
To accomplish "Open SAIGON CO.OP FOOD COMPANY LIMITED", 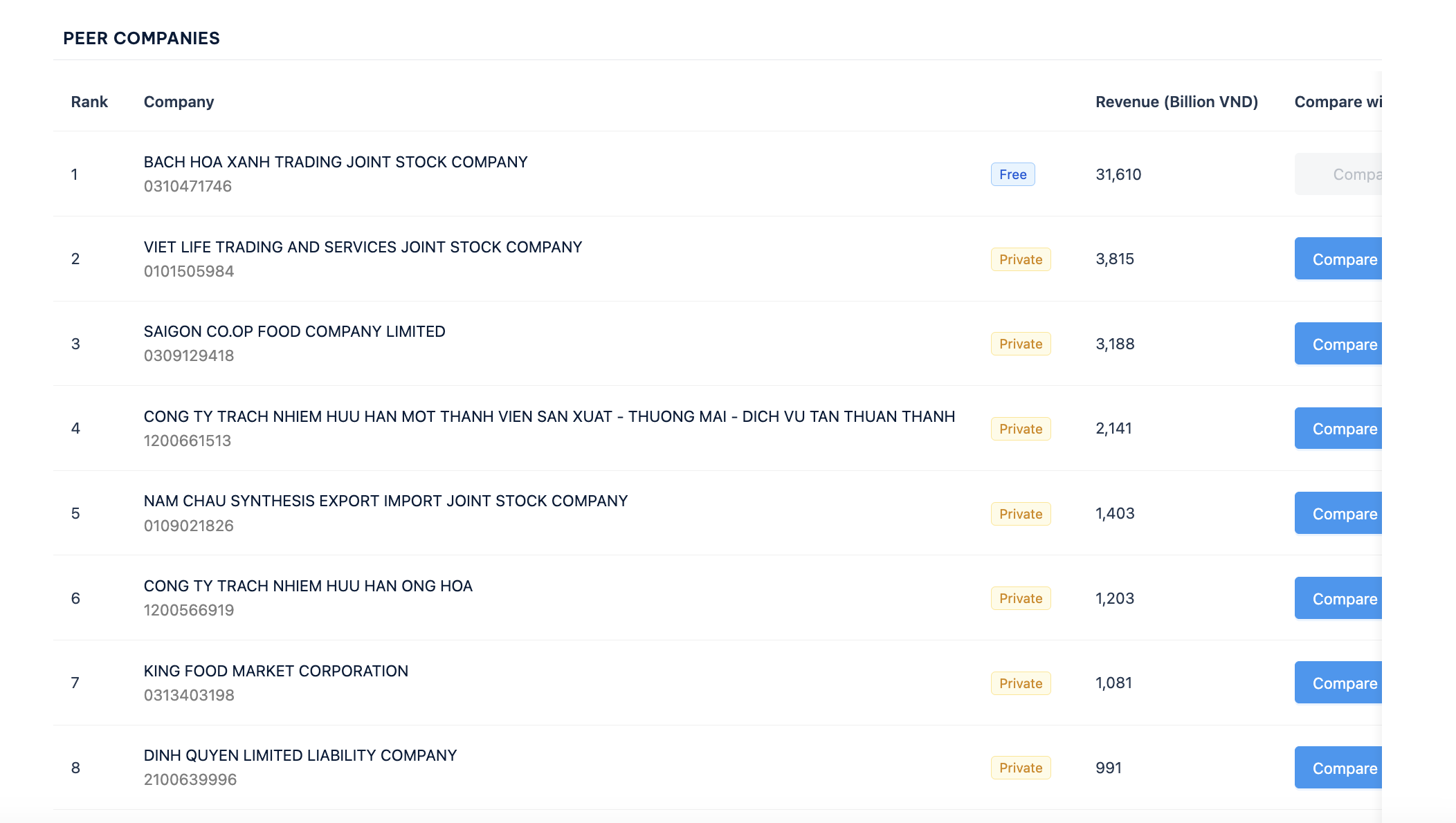I will click(294, 331).
